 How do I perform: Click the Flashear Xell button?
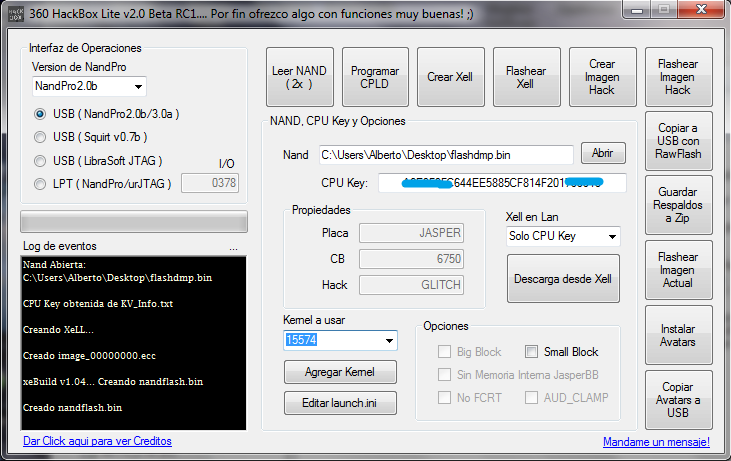tap(527, 77)
